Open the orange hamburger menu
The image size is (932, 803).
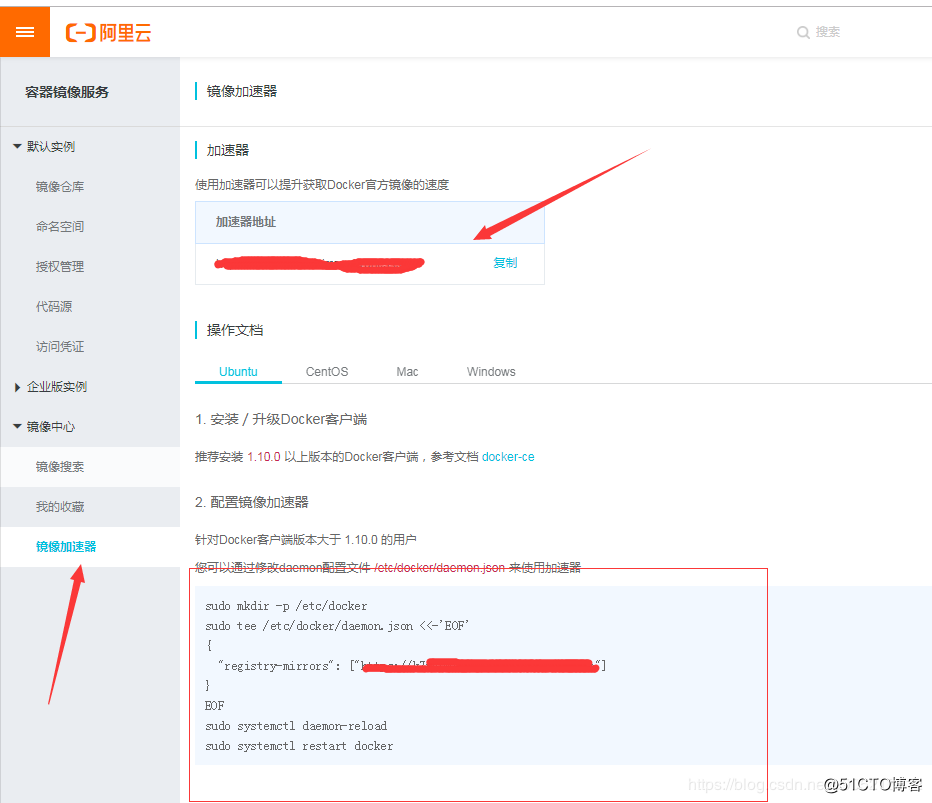pyautogui.click(x=25, y=32)
